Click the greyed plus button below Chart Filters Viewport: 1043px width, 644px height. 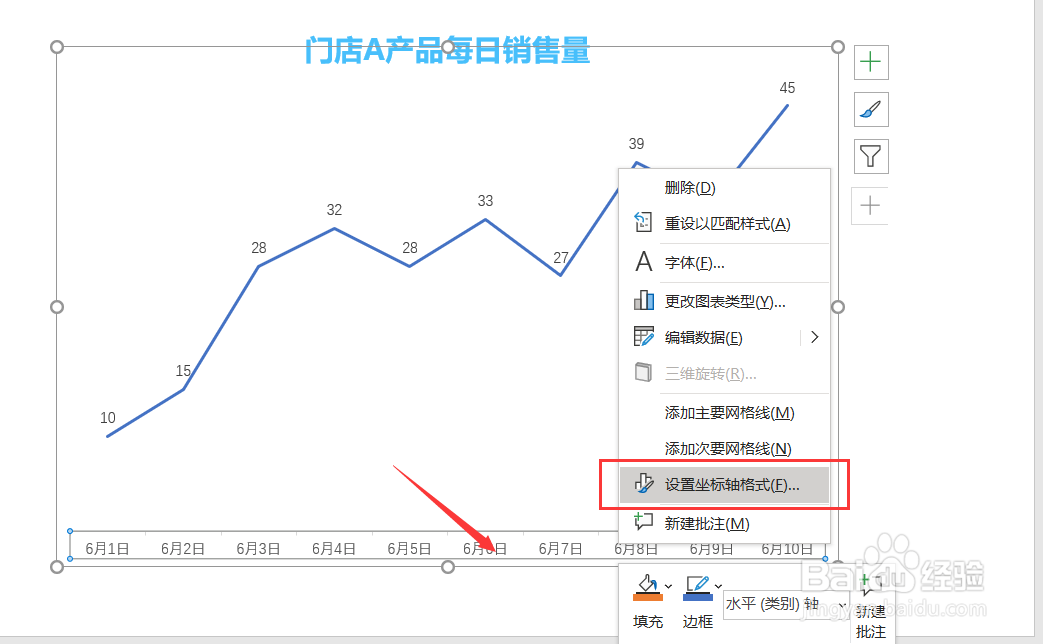(870, 206)
